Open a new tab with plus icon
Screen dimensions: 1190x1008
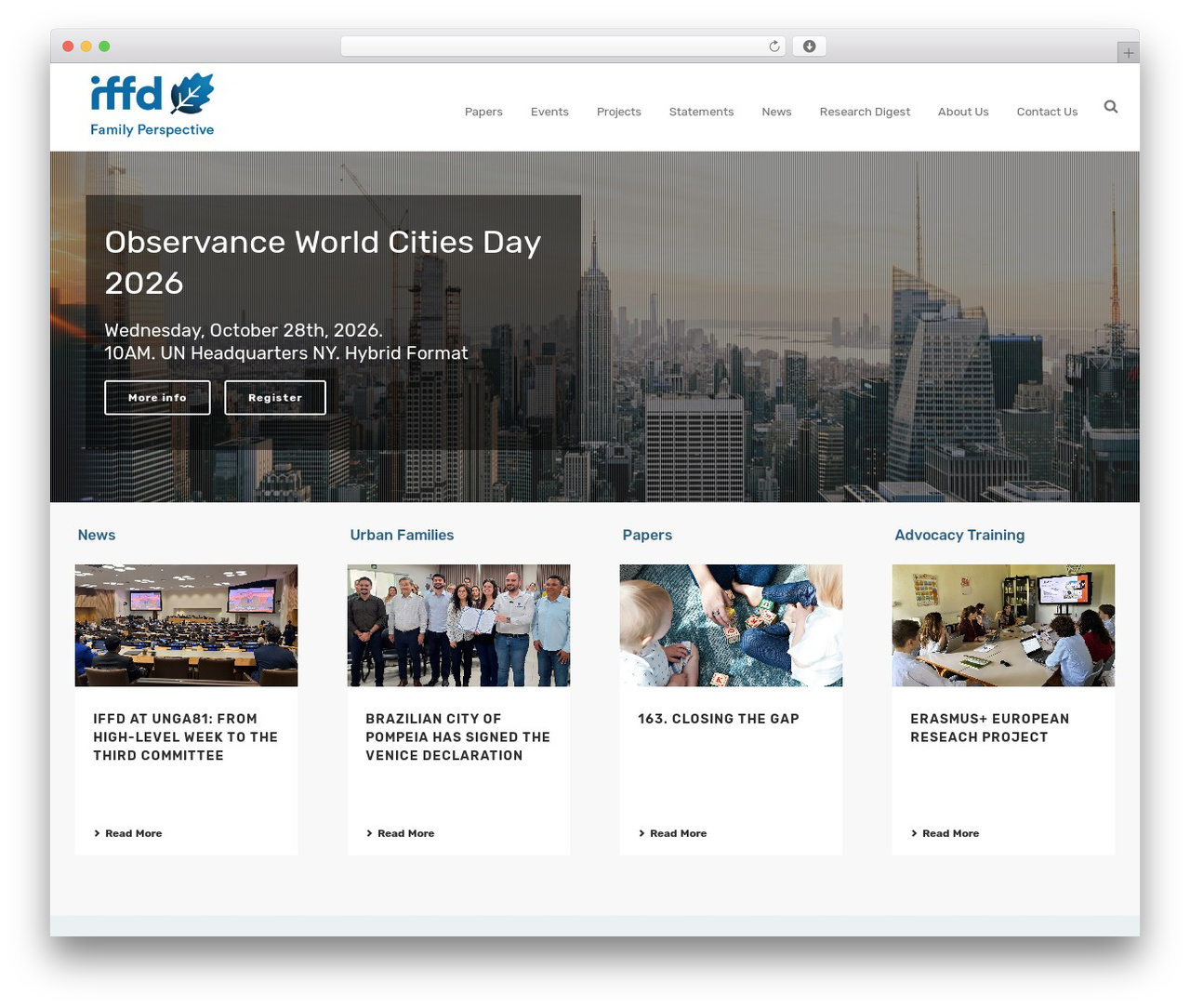click(1128, 53)
